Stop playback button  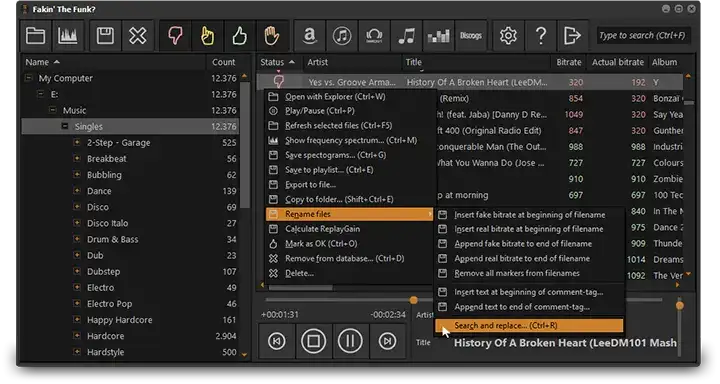coord(314,341)
